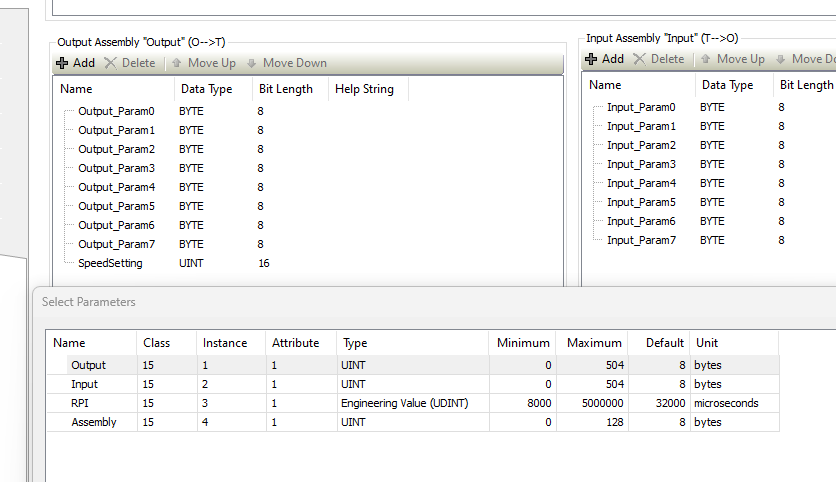Click Input_Param3 in Input Assembly list
The height and width of the screenshot is (482, 836).
[x=641, y=164]
